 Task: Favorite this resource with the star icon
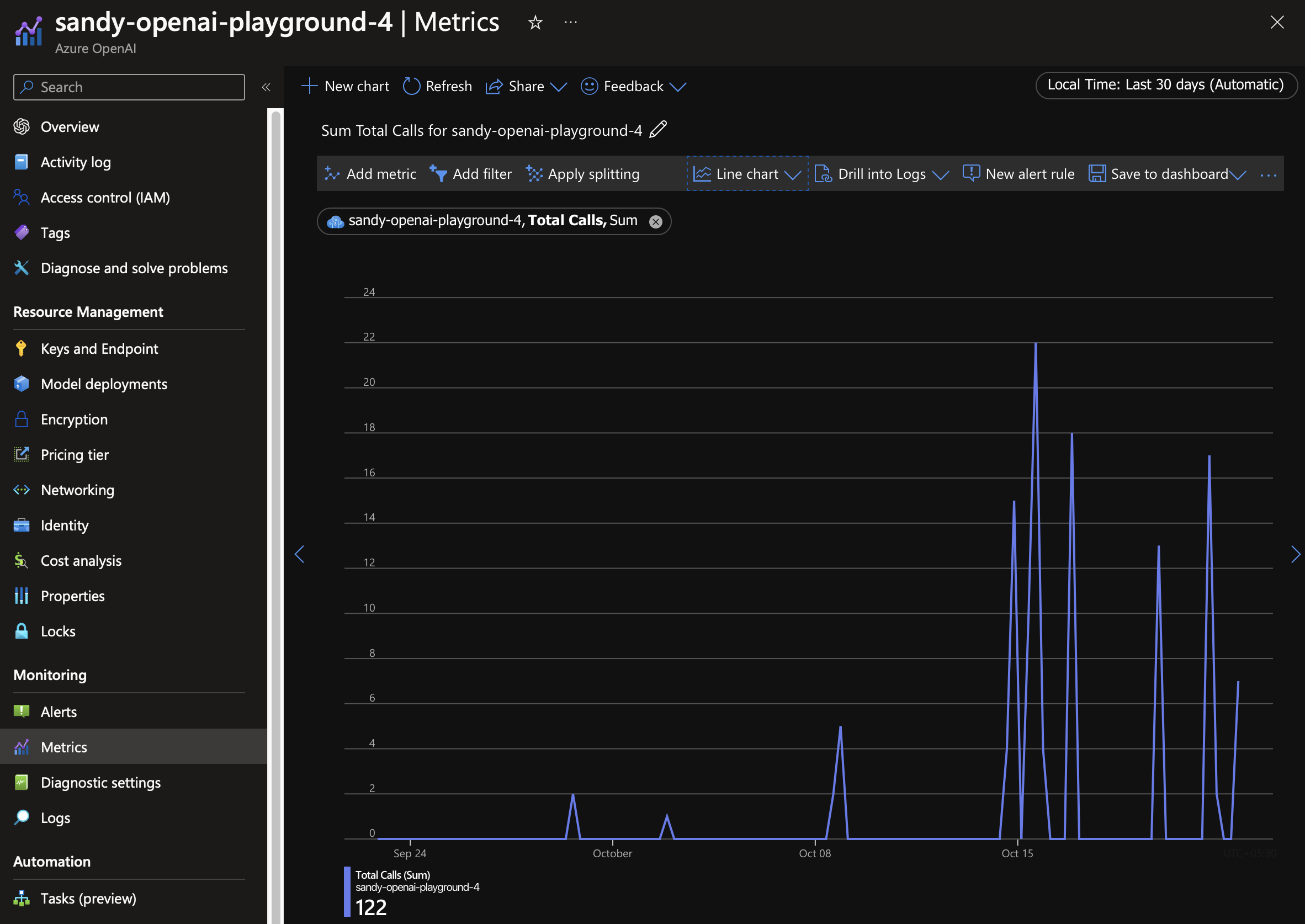(x=535, y=23)
